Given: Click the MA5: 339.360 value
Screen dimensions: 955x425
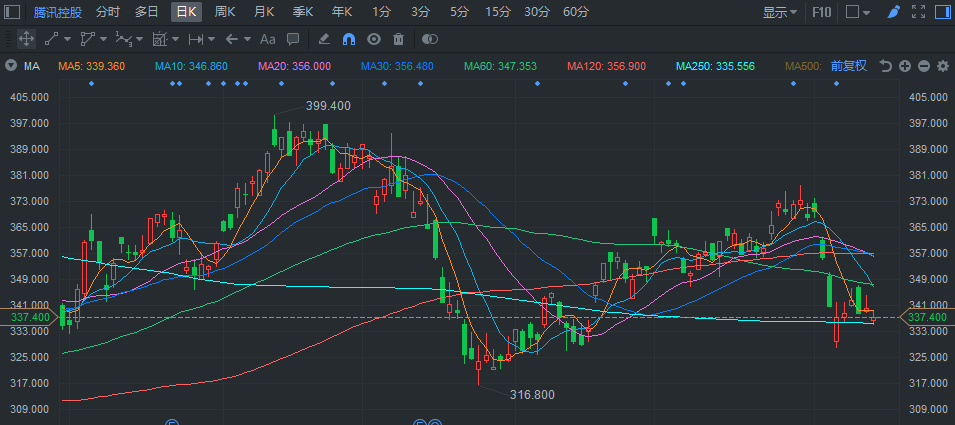Looking at the screenshot, I should tap(91, 66).
